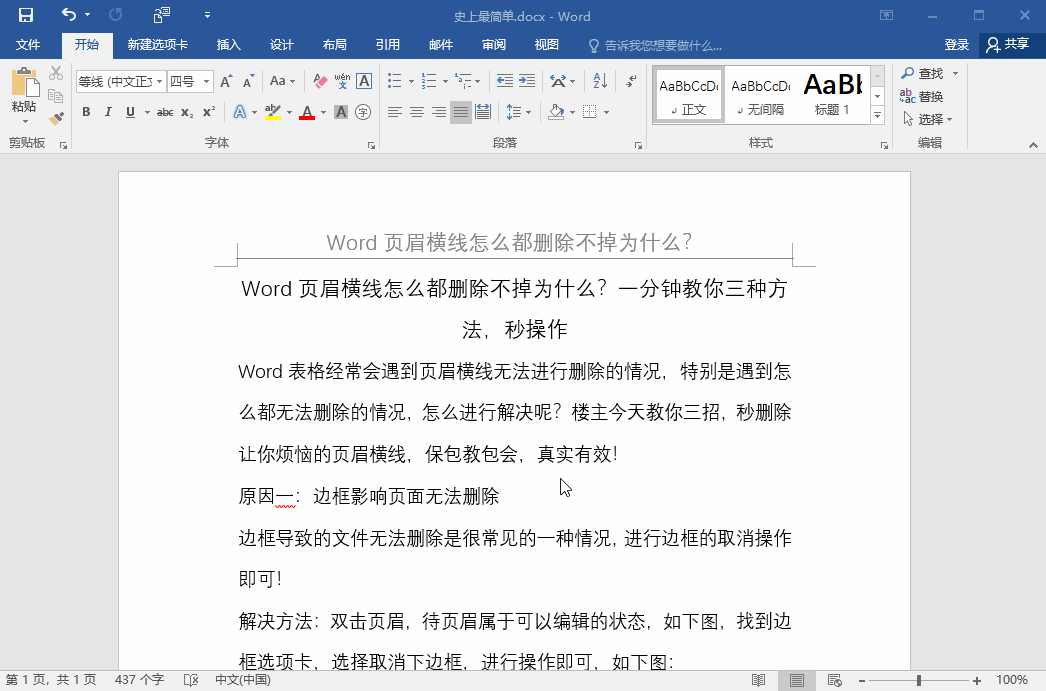Screen dimensions: 1046x691
Task: Toggle italic formatting
Action: (x=108, y=111)
